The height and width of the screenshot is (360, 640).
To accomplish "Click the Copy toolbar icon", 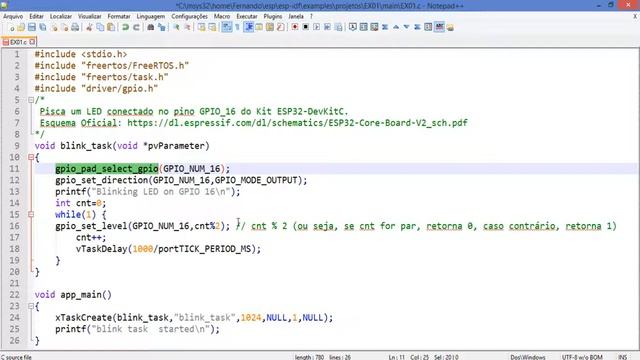I will point(100,27).
